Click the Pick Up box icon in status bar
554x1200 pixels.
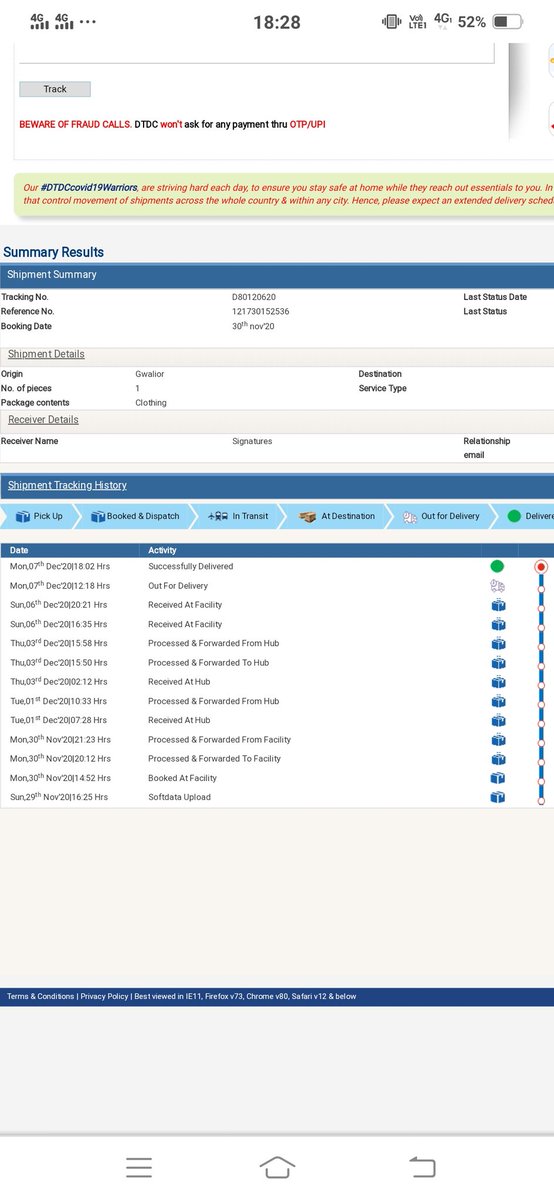[23, 516]
